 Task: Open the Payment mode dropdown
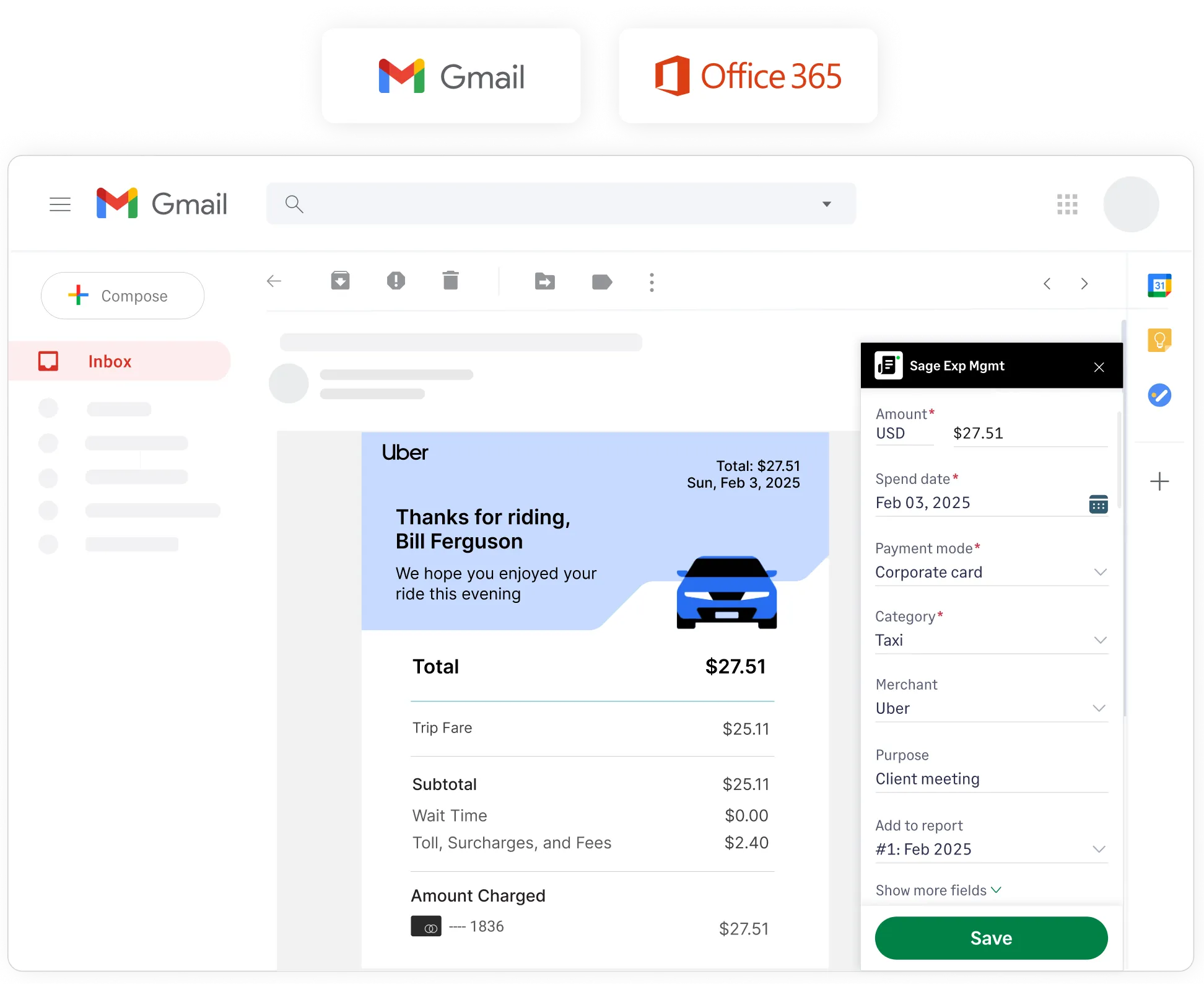[1100, 572]
